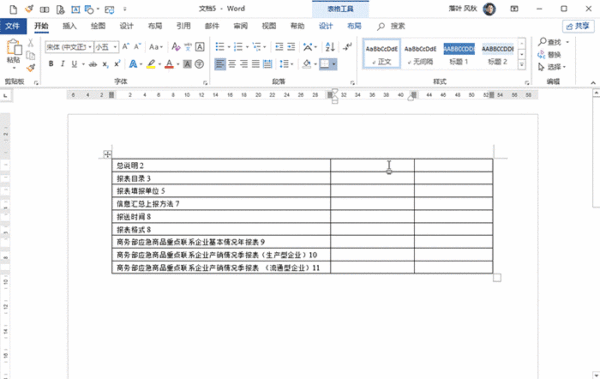600x379 pixels.
Task: Open the Borders dropdown arrow
Action: (334, 64)
